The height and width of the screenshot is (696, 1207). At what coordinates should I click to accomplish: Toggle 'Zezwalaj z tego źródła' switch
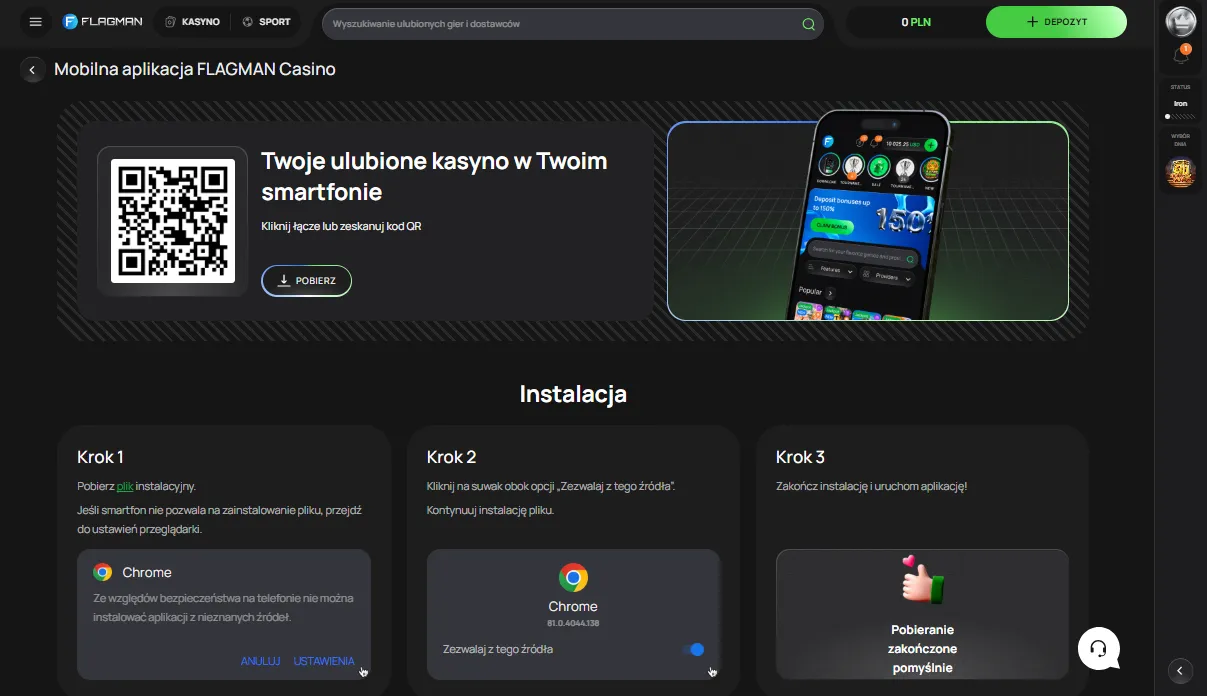pyautogui.click(x=693, y=649)
